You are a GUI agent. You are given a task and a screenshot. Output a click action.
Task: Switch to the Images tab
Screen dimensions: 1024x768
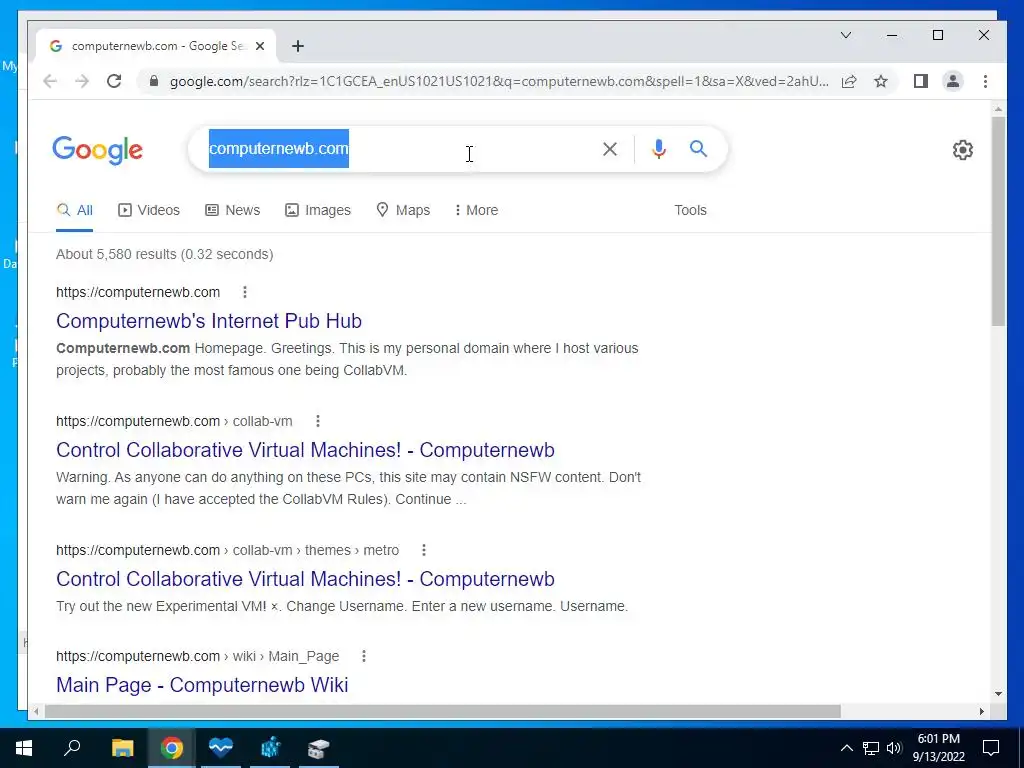click(x=318, y=210)
